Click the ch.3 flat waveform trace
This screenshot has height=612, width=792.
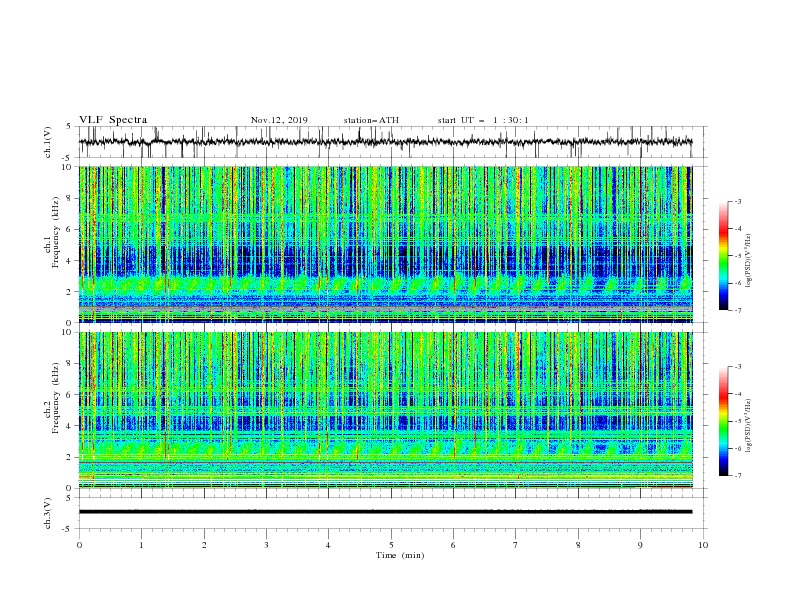(x=385, y=512)
